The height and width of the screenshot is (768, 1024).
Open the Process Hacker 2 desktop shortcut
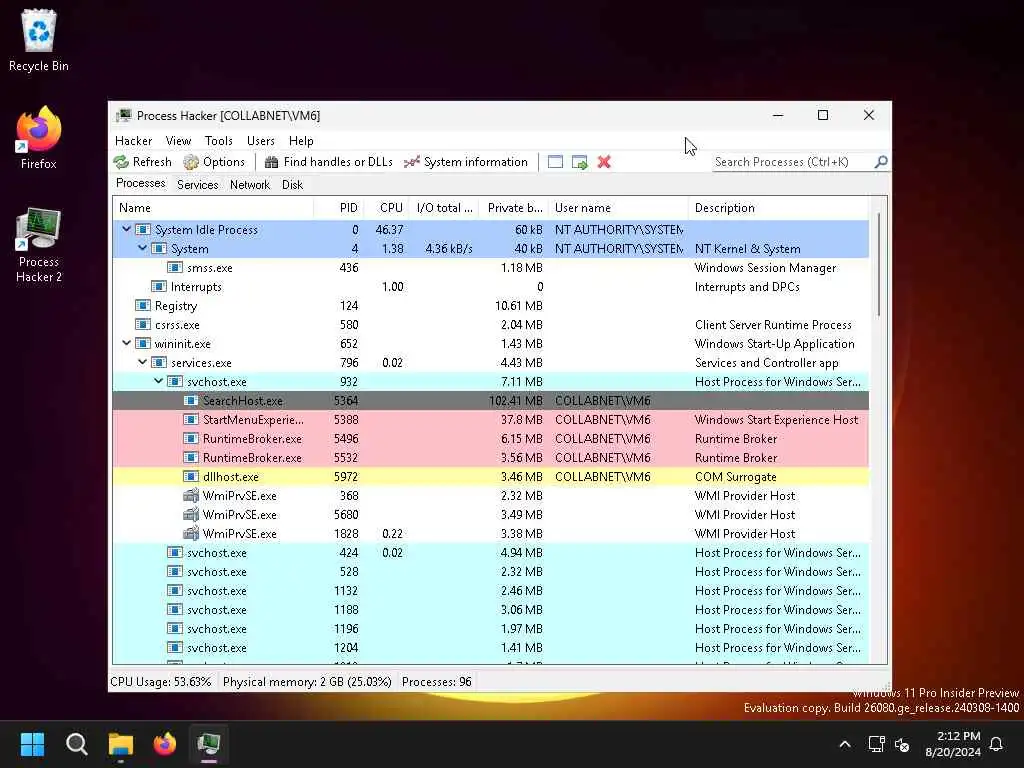(39, 245)
